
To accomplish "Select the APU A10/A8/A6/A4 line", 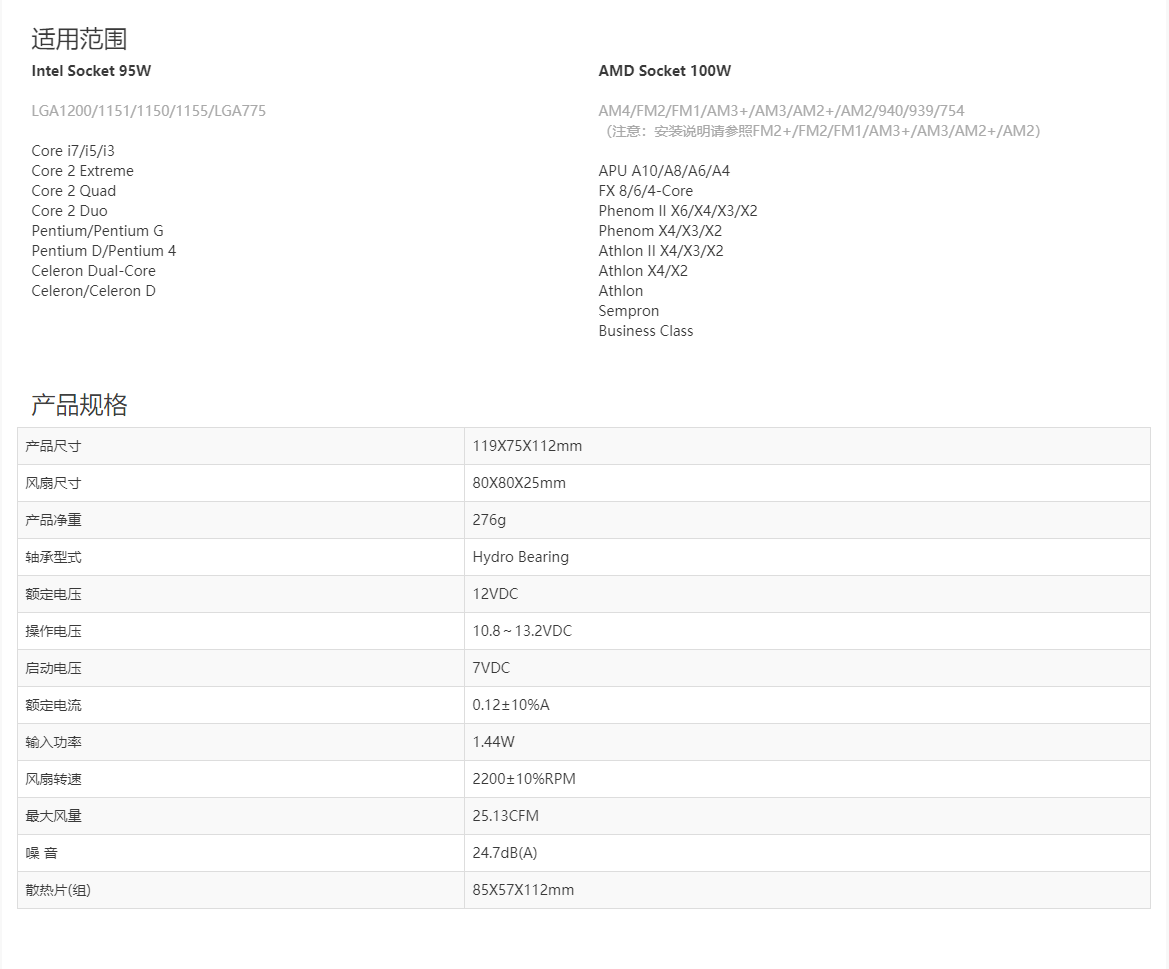I will pyautogui.click(x=664, y=171).
